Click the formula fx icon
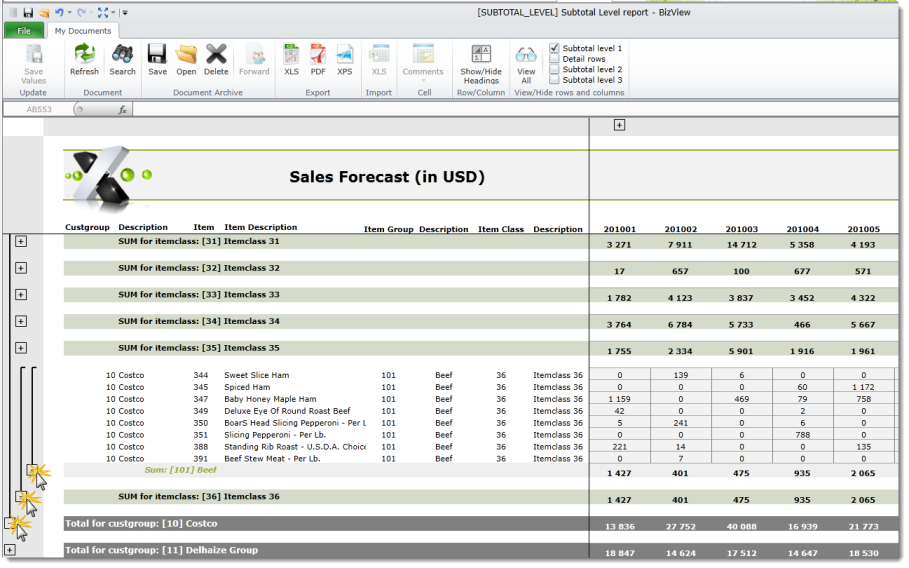This screenshot has height=568, width=909. tap(122, 110)
